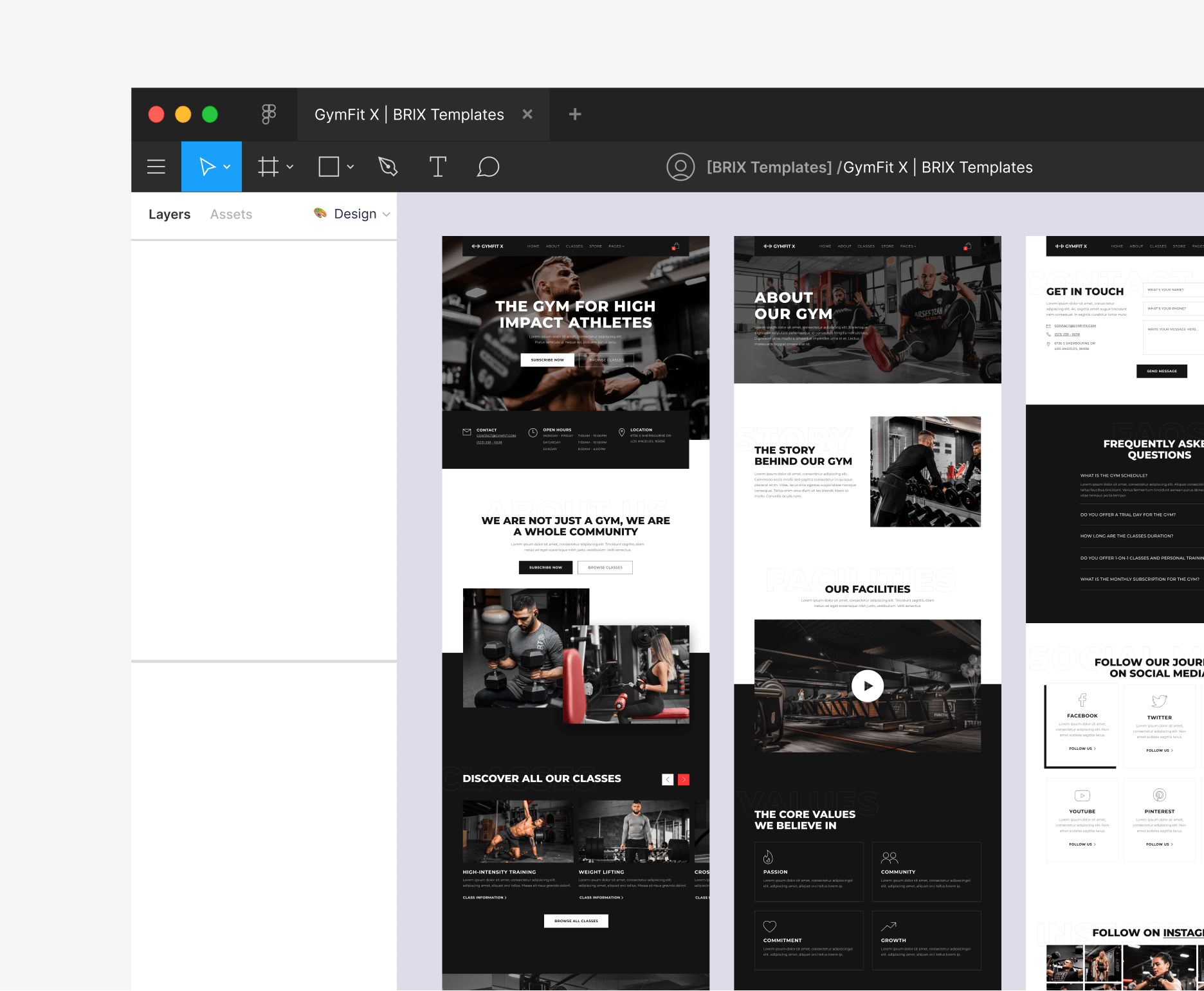This screenshot has width=1204, height=991.
Task: Click Class Information link under Weight Lifting
Action: tap(601, 898)
